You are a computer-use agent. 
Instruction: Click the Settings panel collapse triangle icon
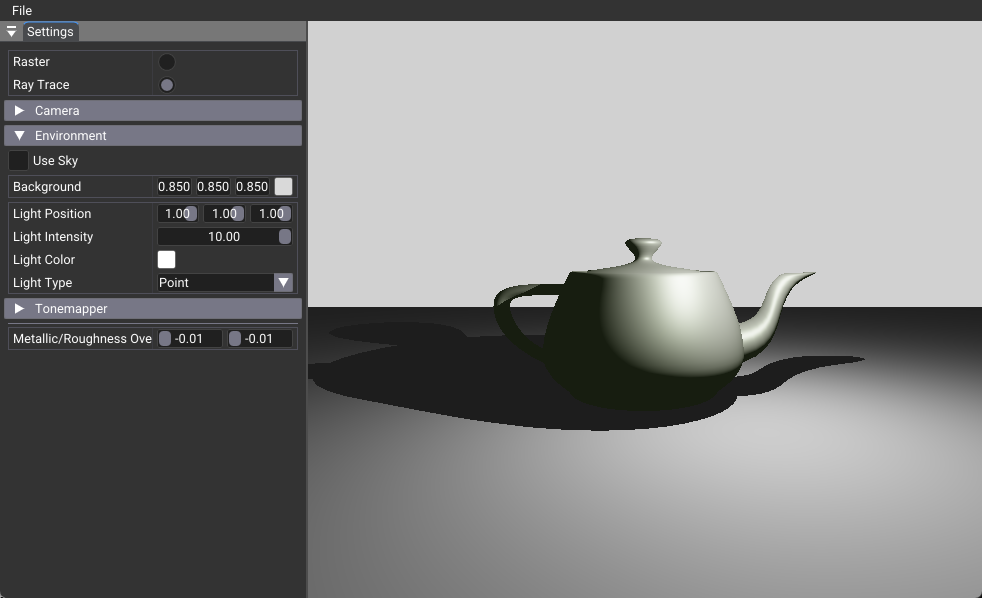11,32
